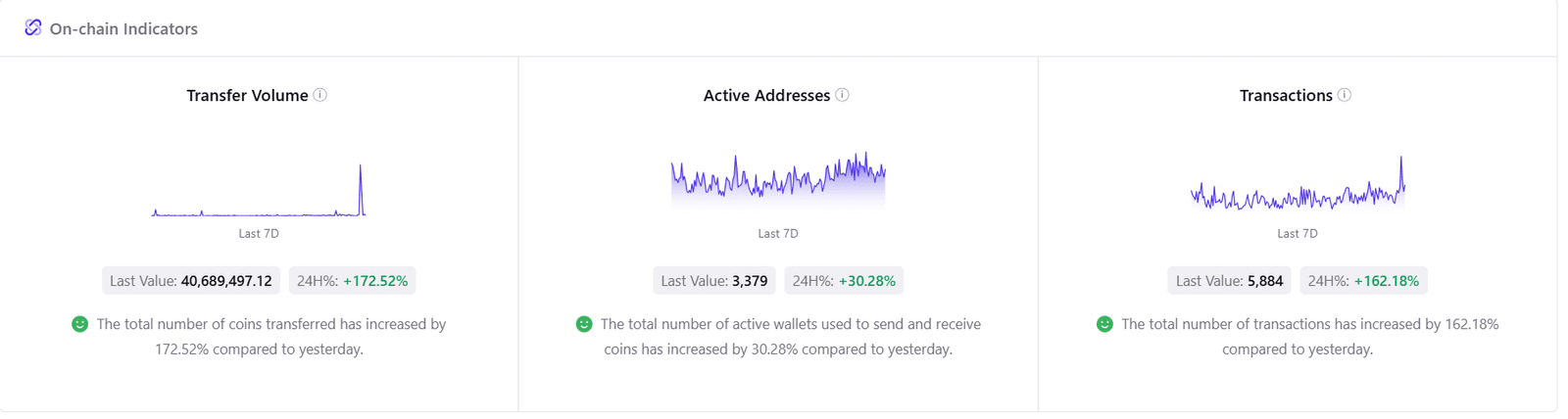This screenshot has width=1568, height=419.
Task: Click the info icon beside Transfer Volume
Action: [320, 95]
